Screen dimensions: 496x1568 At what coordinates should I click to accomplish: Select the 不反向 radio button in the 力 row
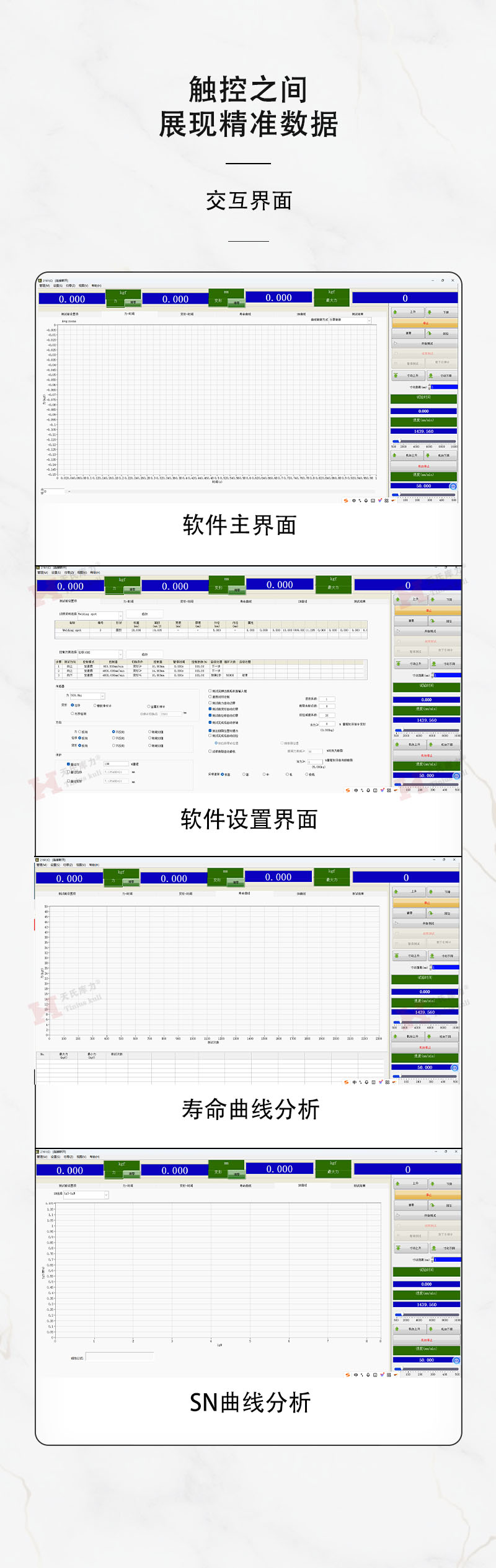click(x=113, y=732)
